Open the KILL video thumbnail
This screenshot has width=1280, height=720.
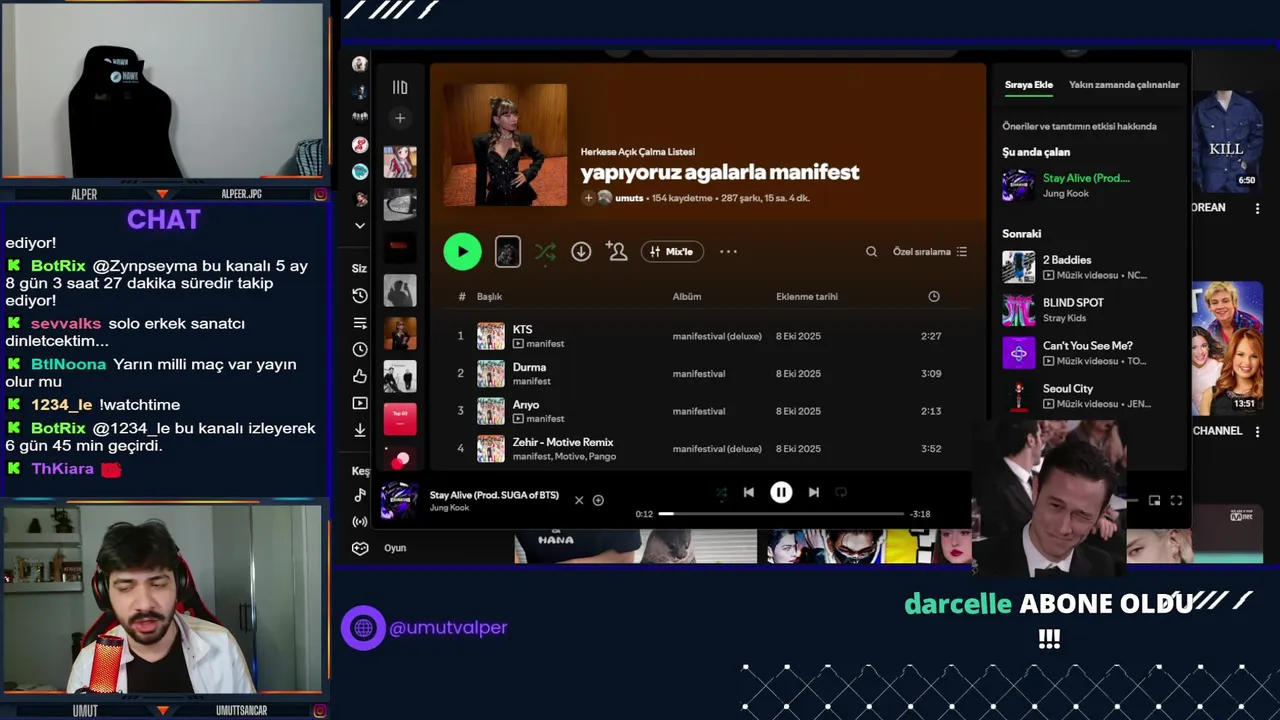click(1226, 141)
